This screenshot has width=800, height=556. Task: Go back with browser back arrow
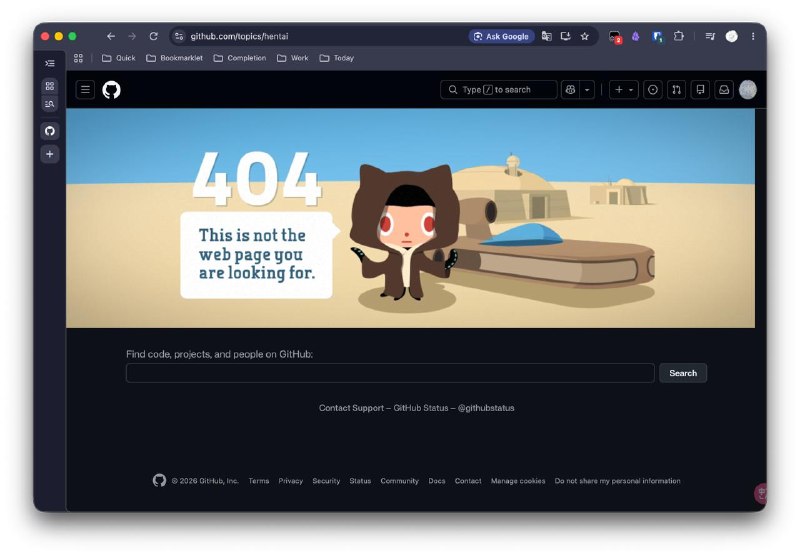coord(111,36)
